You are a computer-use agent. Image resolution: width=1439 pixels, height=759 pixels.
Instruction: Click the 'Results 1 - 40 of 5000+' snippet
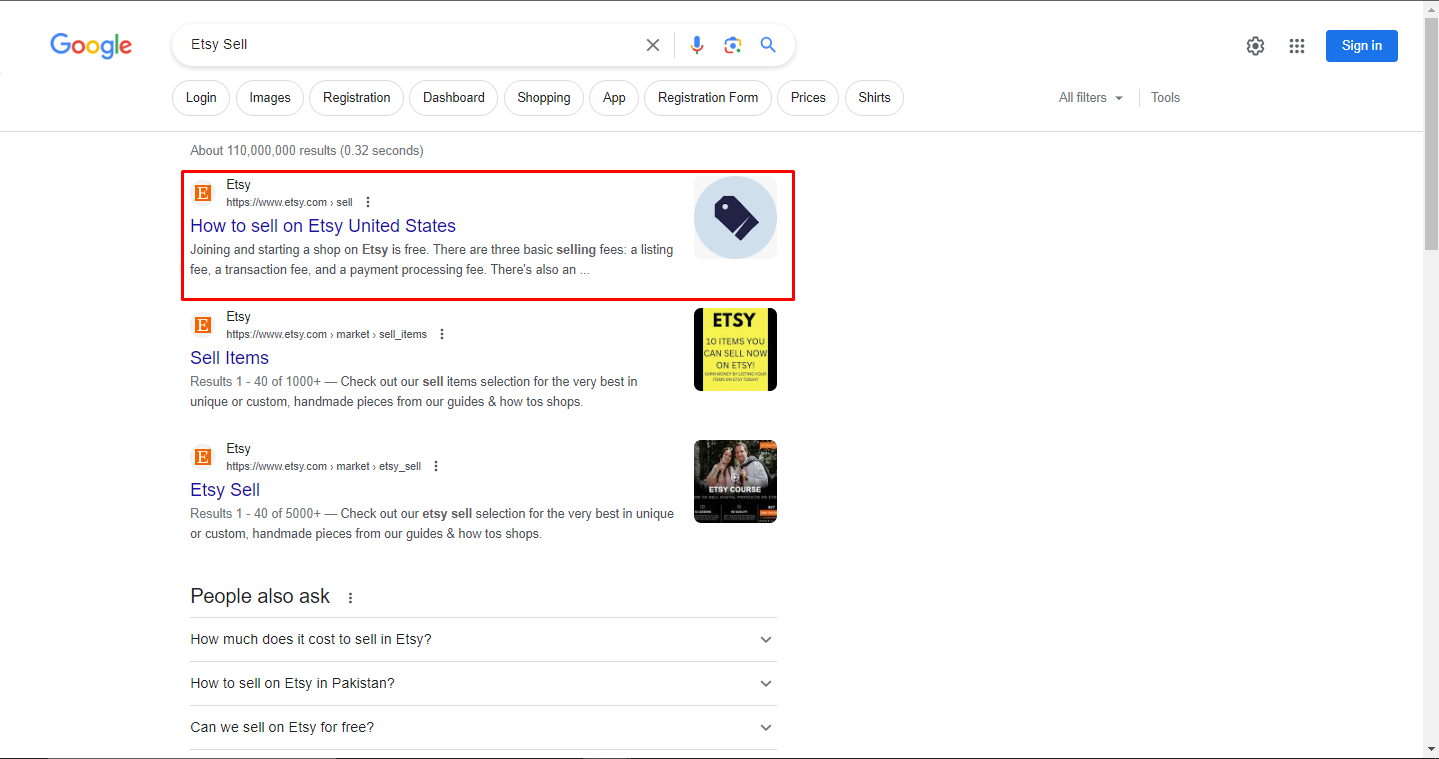tap(432, 524)
